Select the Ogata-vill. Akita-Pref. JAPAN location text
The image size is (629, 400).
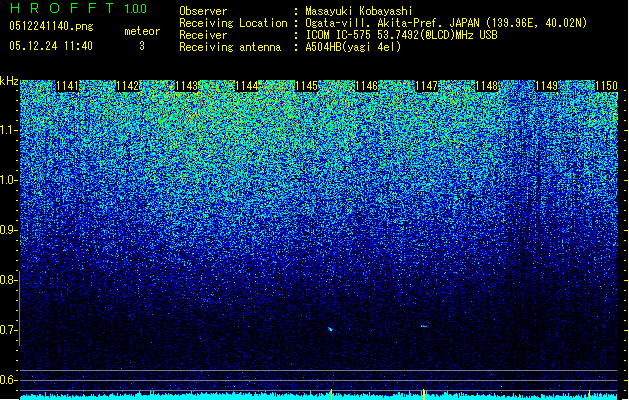446,23
